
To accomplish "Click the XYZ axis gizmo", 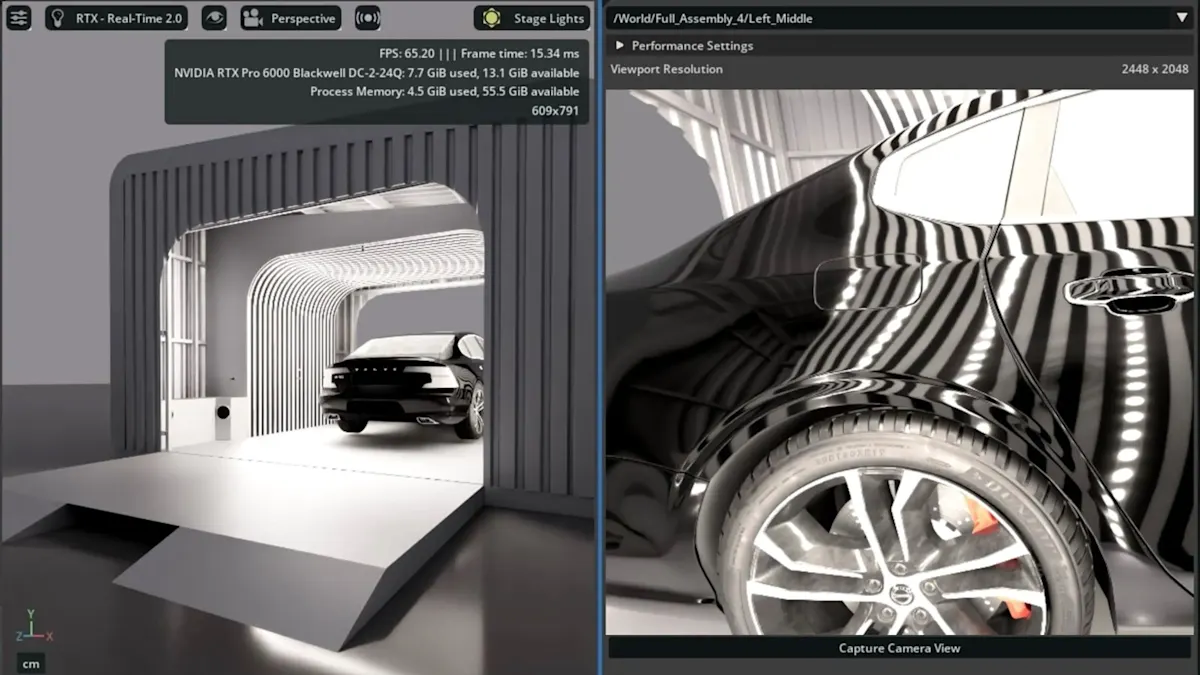I will pyautogui.click(x=32, y=626).
